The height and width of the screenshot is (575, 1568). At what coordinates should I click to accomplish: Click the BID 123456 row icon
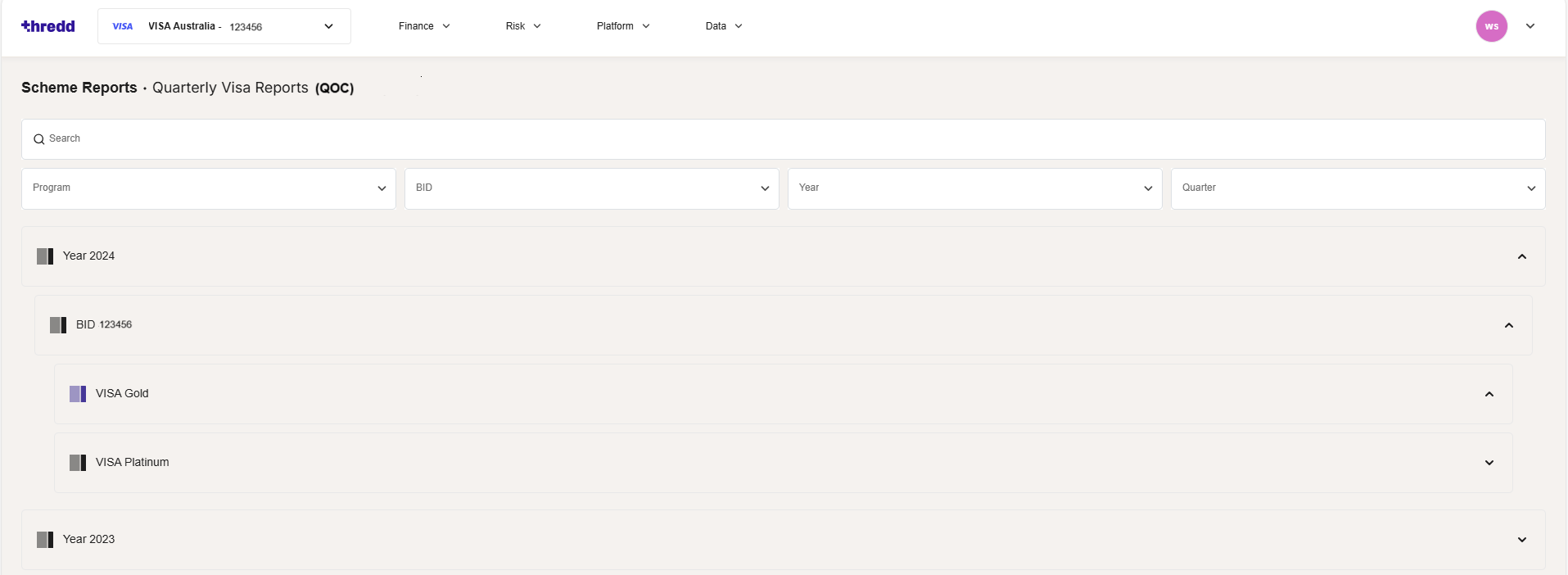click(x=58, y=325)
